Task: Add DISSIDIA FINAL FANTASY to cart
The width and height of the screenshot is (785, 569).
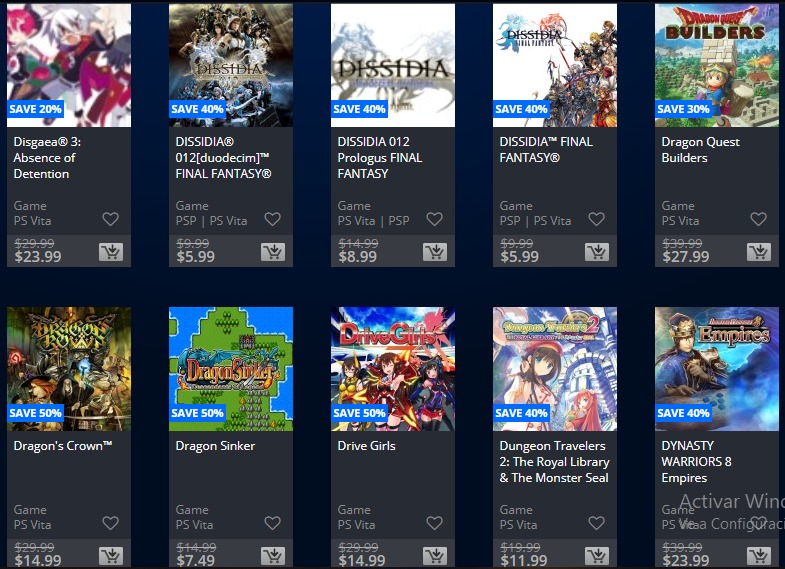Action: 597,252
